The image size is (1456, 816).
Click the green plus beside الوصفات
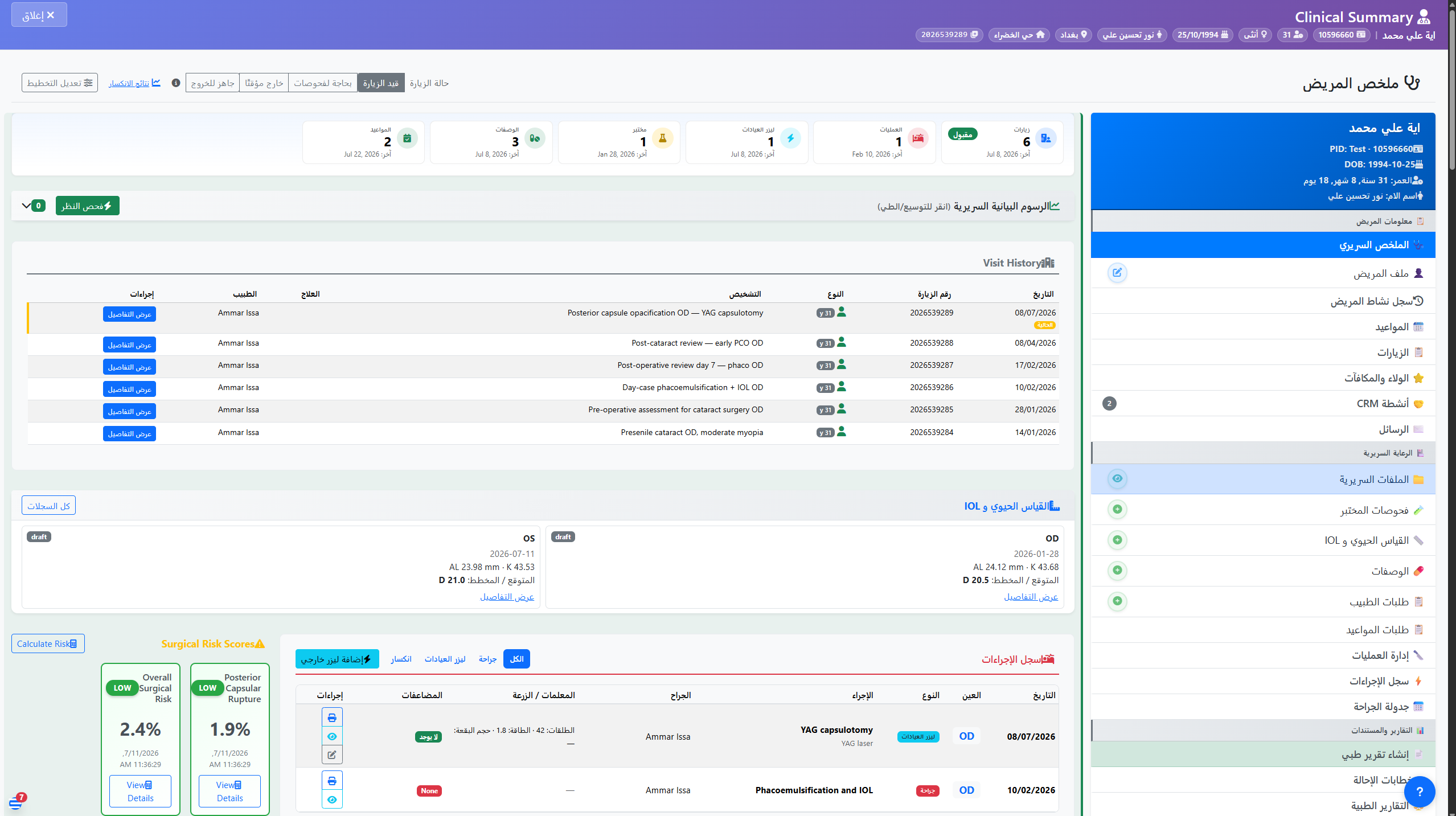[x=1117, y=570]
